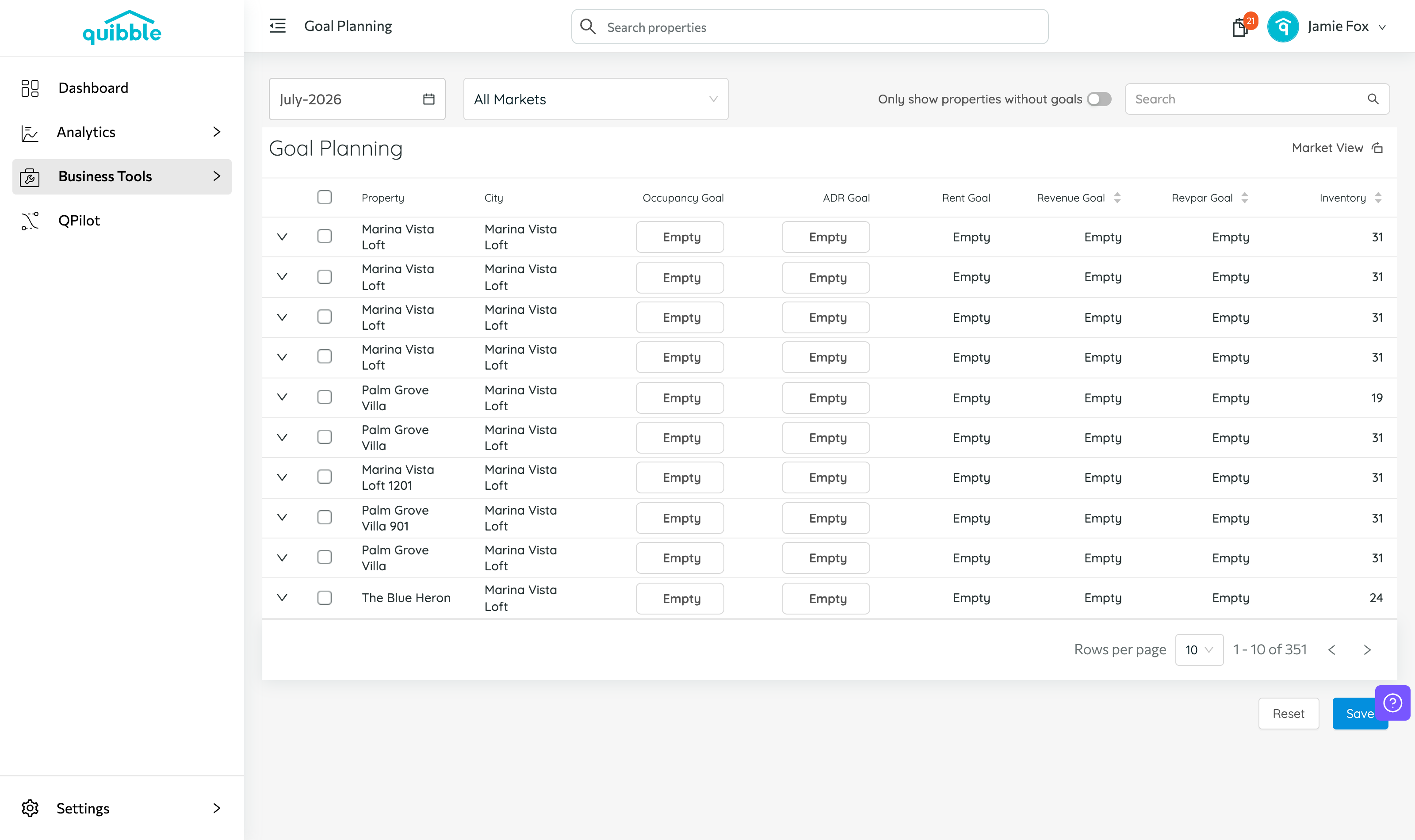Collapse the sidebar menu icon
The image size is (1415, 840).
coord(277,26)
